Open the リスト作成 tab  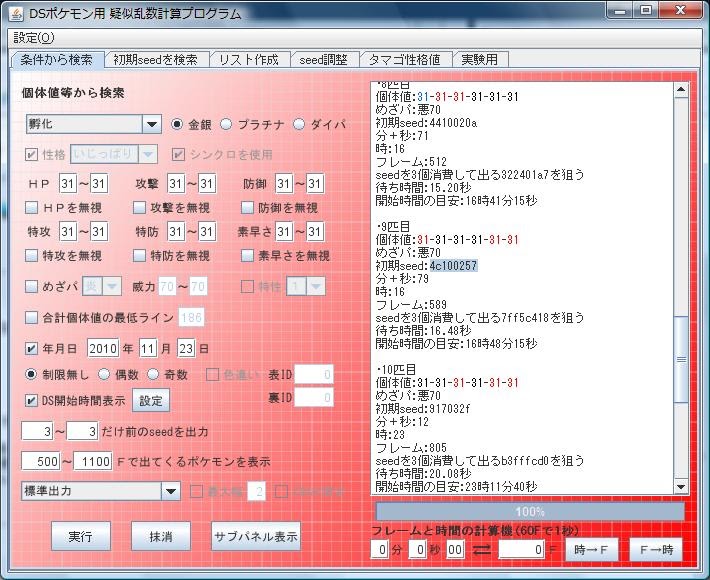tap(249, 59)
